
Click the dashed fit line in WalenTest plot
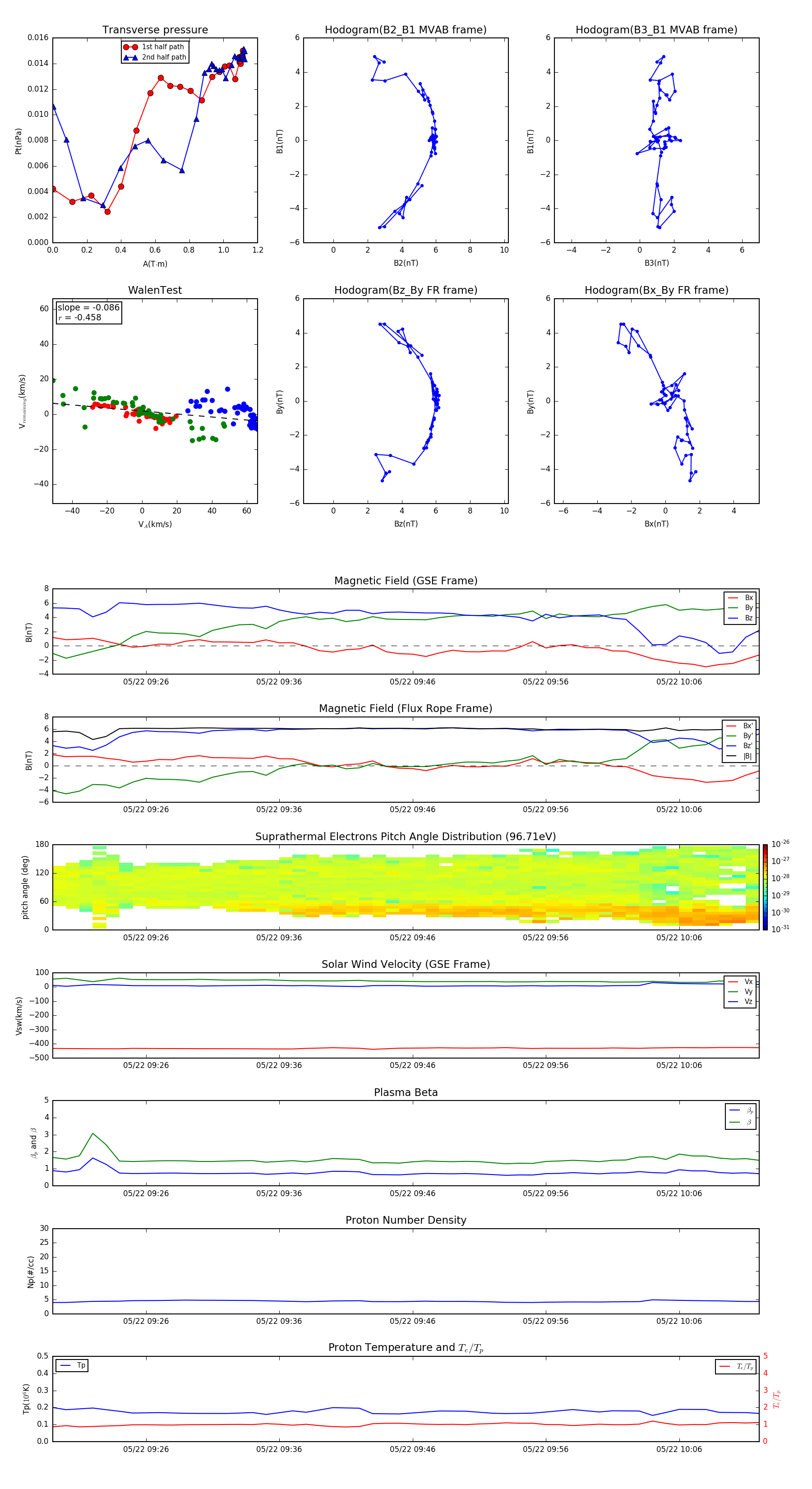(155, 412)
